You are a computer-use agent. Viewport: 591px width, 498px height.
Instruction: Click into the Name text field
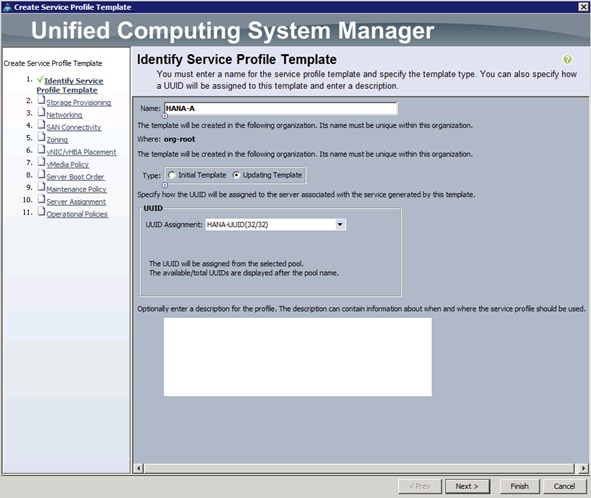(x=280, y=109)
